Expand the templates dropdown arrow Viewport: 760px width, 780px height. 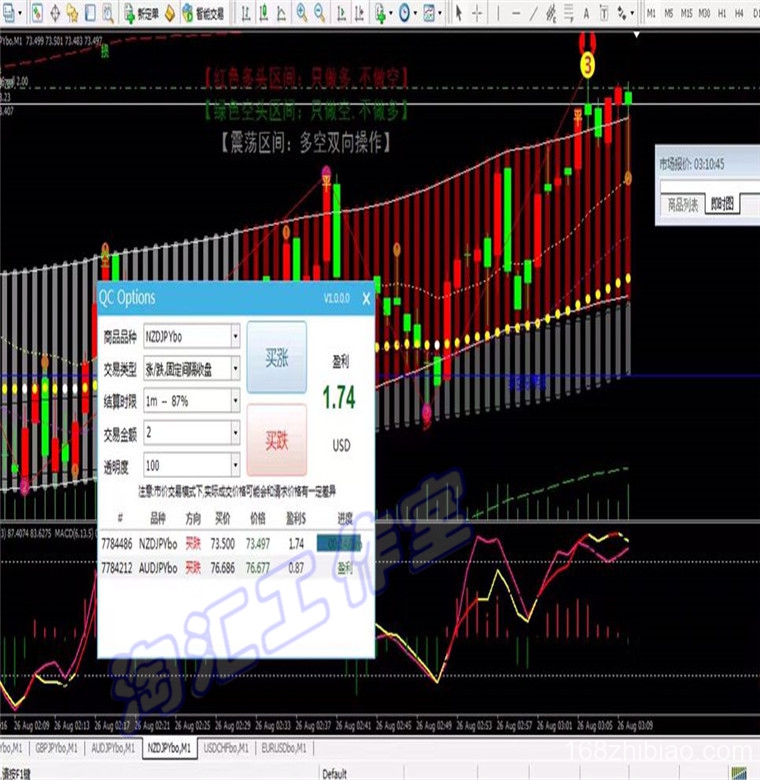(x=440, y=13)
